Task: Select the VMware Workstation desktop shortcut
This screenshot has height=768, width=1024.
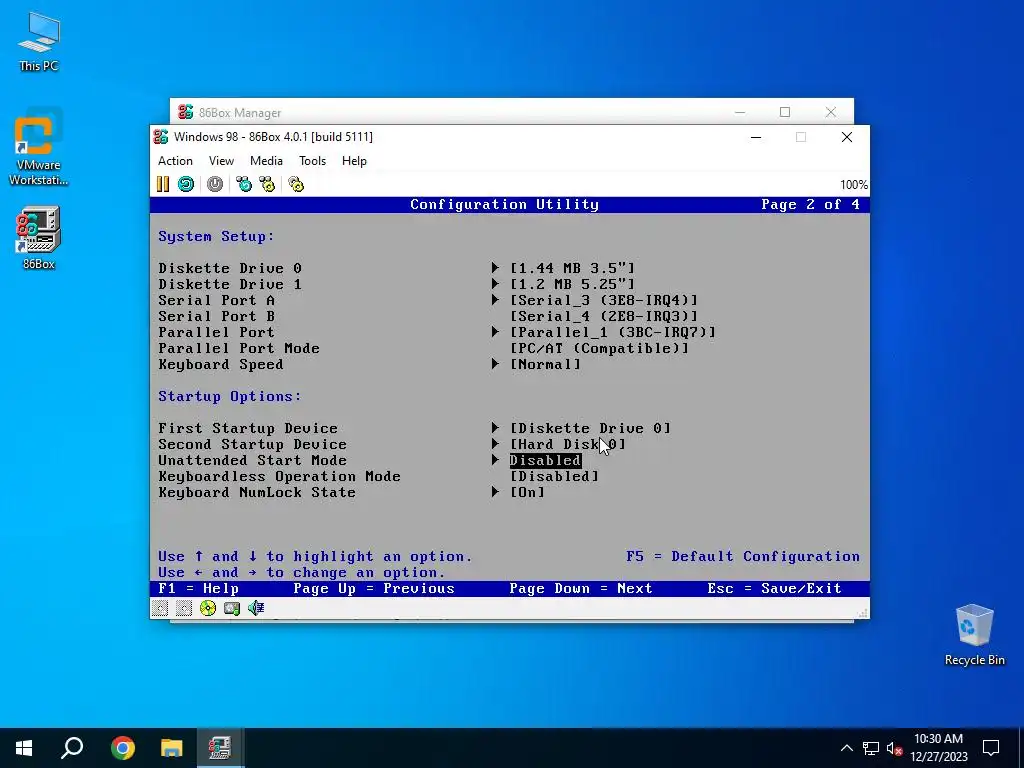Action: [39, 148]
